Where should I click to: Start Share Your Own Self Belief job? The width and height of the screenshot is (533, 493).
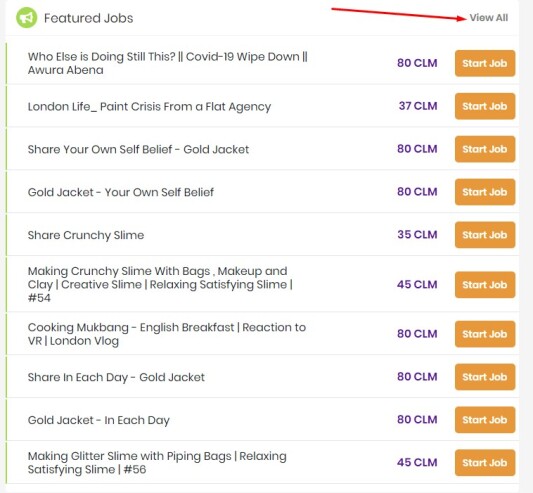pos(485,149)
